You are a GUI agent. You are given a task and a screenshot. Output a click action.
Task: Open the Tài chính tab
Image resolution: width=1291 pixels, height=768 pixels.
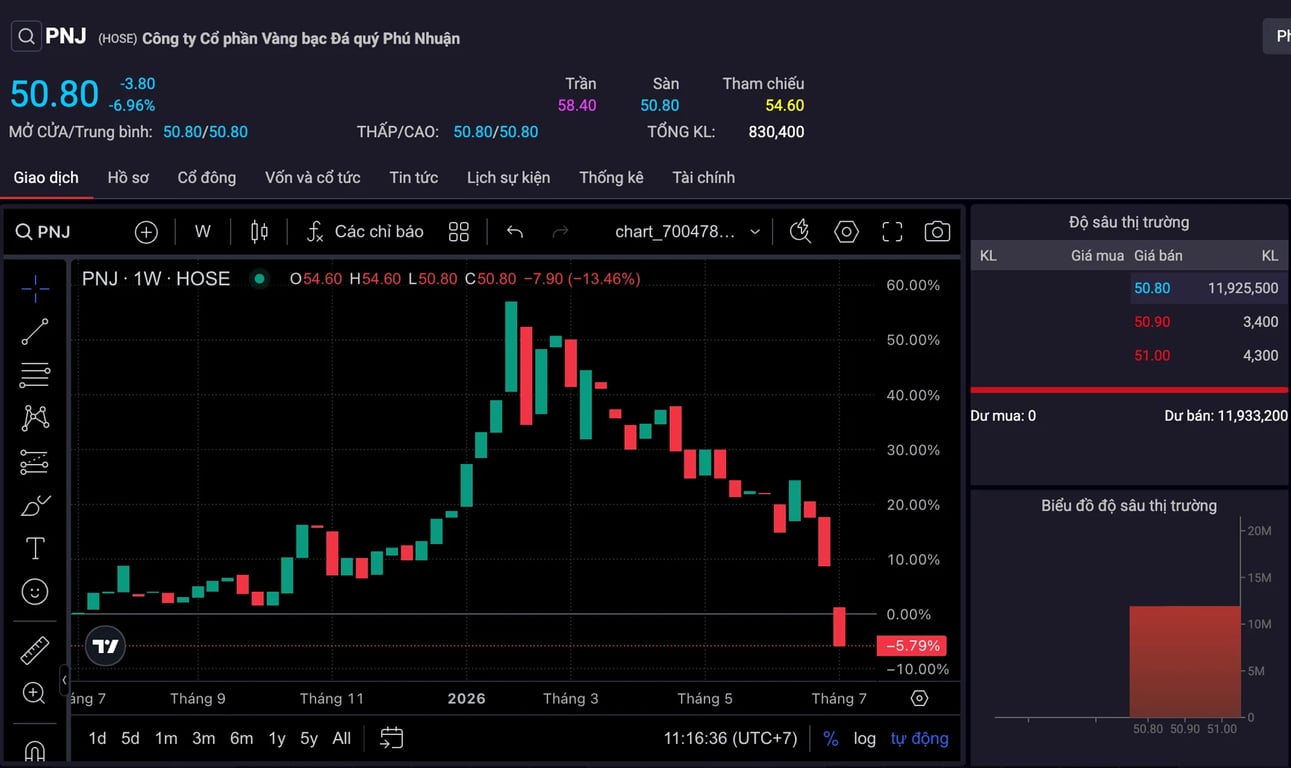(704, 177)
